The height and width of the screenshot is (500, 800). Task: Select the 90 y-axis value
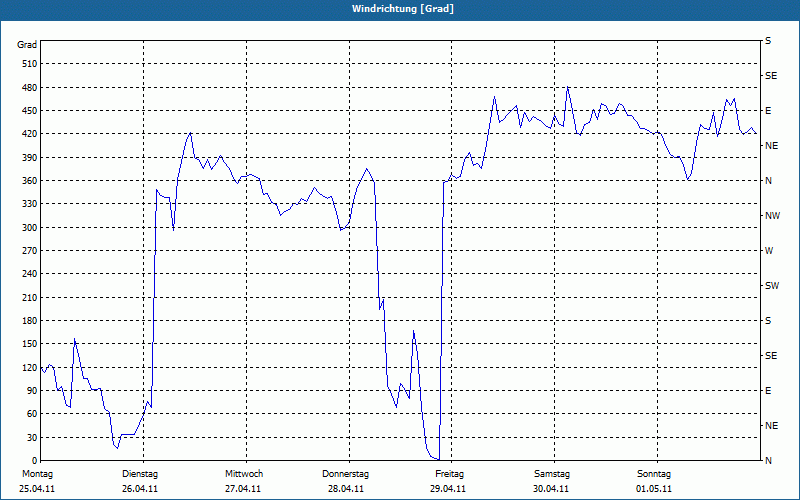pos(32,391)
